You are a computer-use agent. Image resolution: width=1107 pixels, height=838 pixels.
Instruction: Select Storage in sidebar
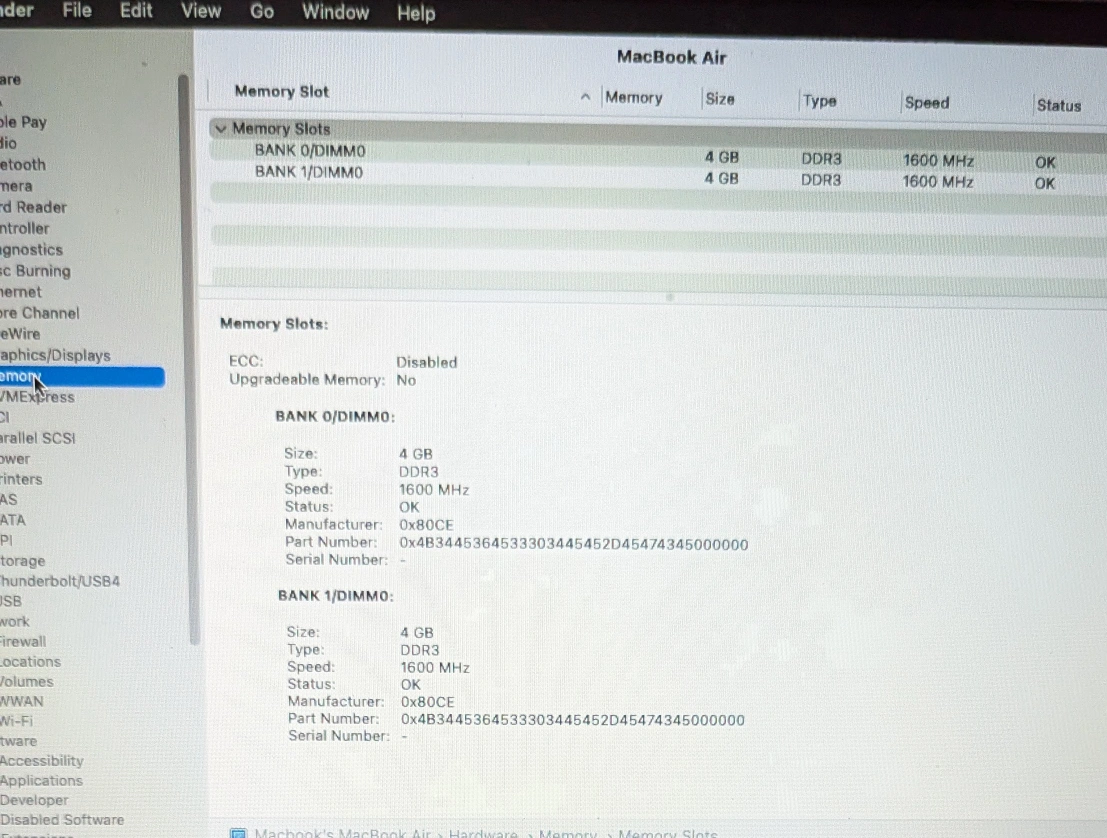[23, 561]
